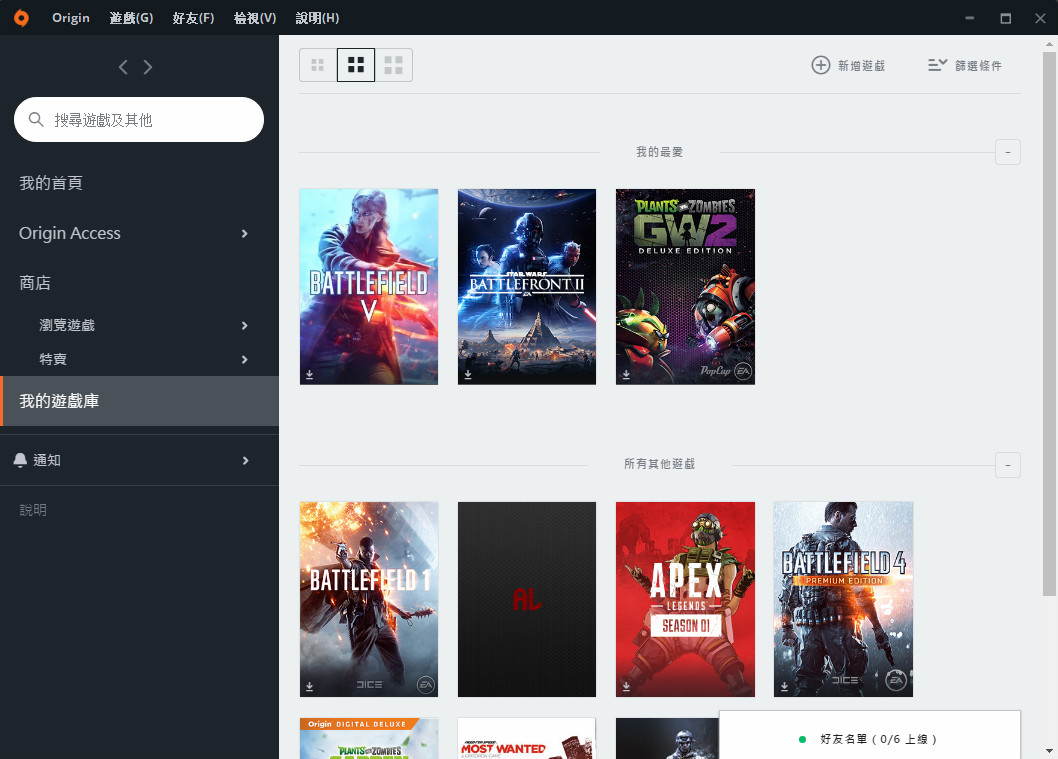Focus the 搜尋遊戲及其他 search field
The image size is (1058, 759).
139,119
